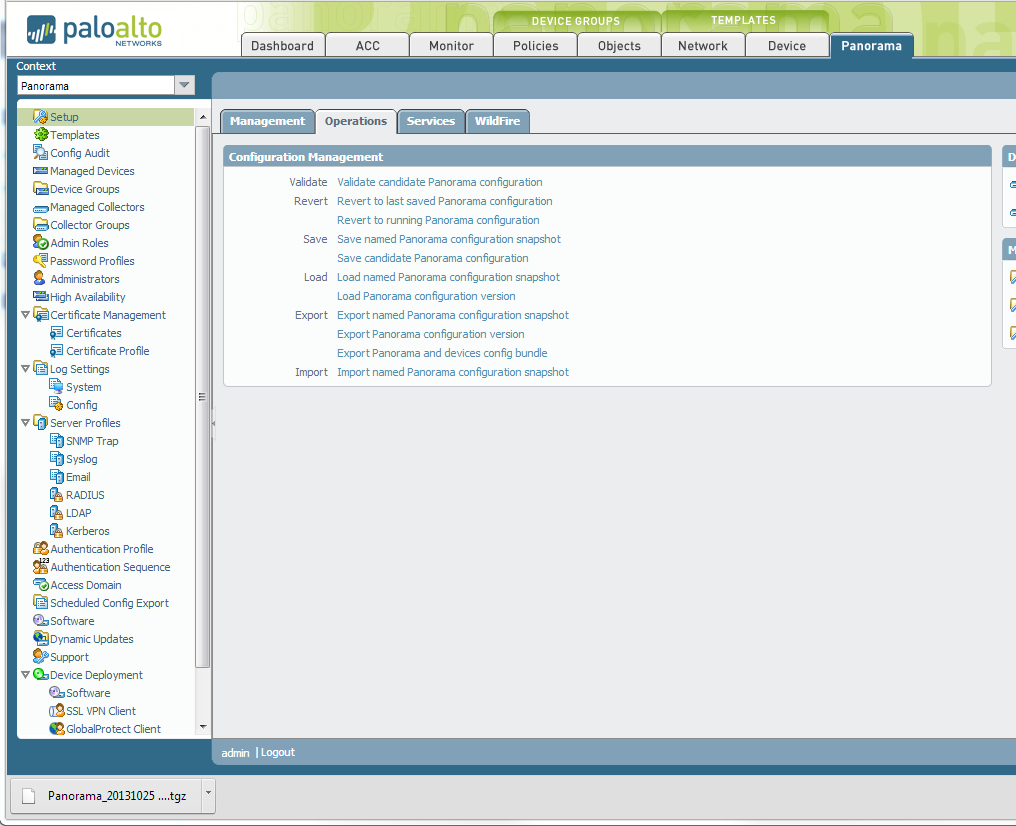Viewport: 1016px width, 826px height.
Task: Click the sidebar vertical scrollbar thumb
Action: pyautogui.click(x=203, y=396)
